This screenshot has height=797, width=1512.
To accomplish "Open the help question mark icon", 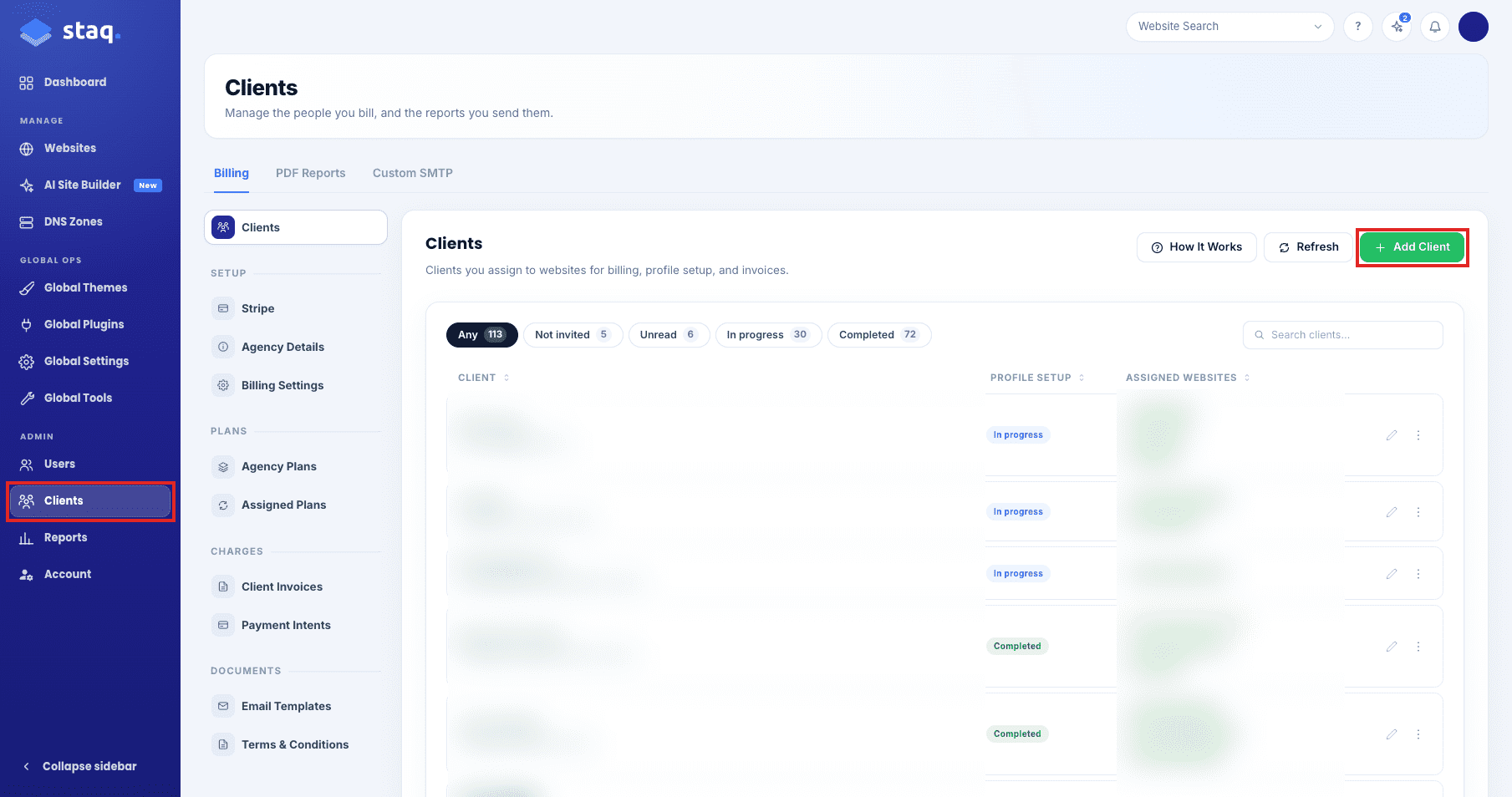I will (1358, 27).
